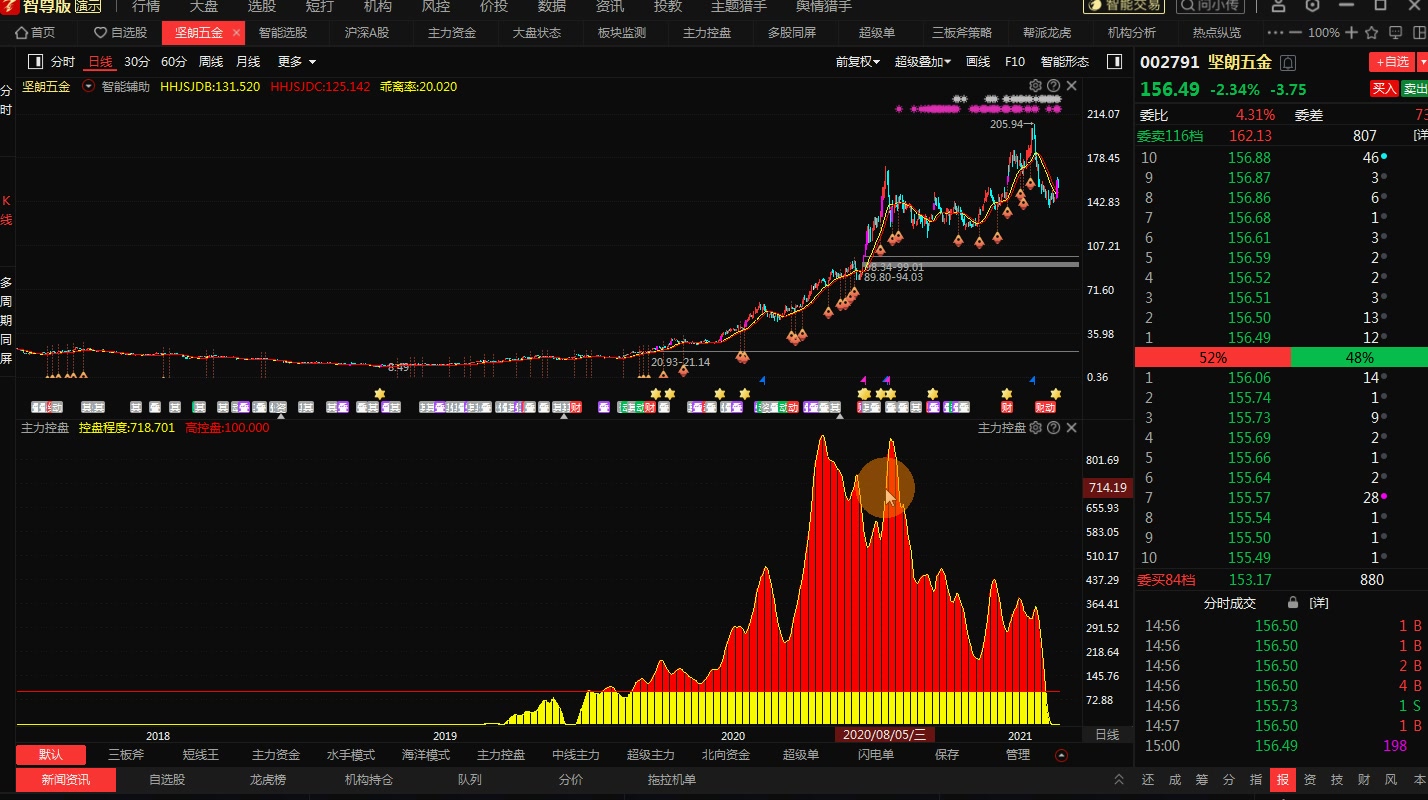Click 画线 drawing tool
Viewport: 1428px width, 800px height.
978,62
